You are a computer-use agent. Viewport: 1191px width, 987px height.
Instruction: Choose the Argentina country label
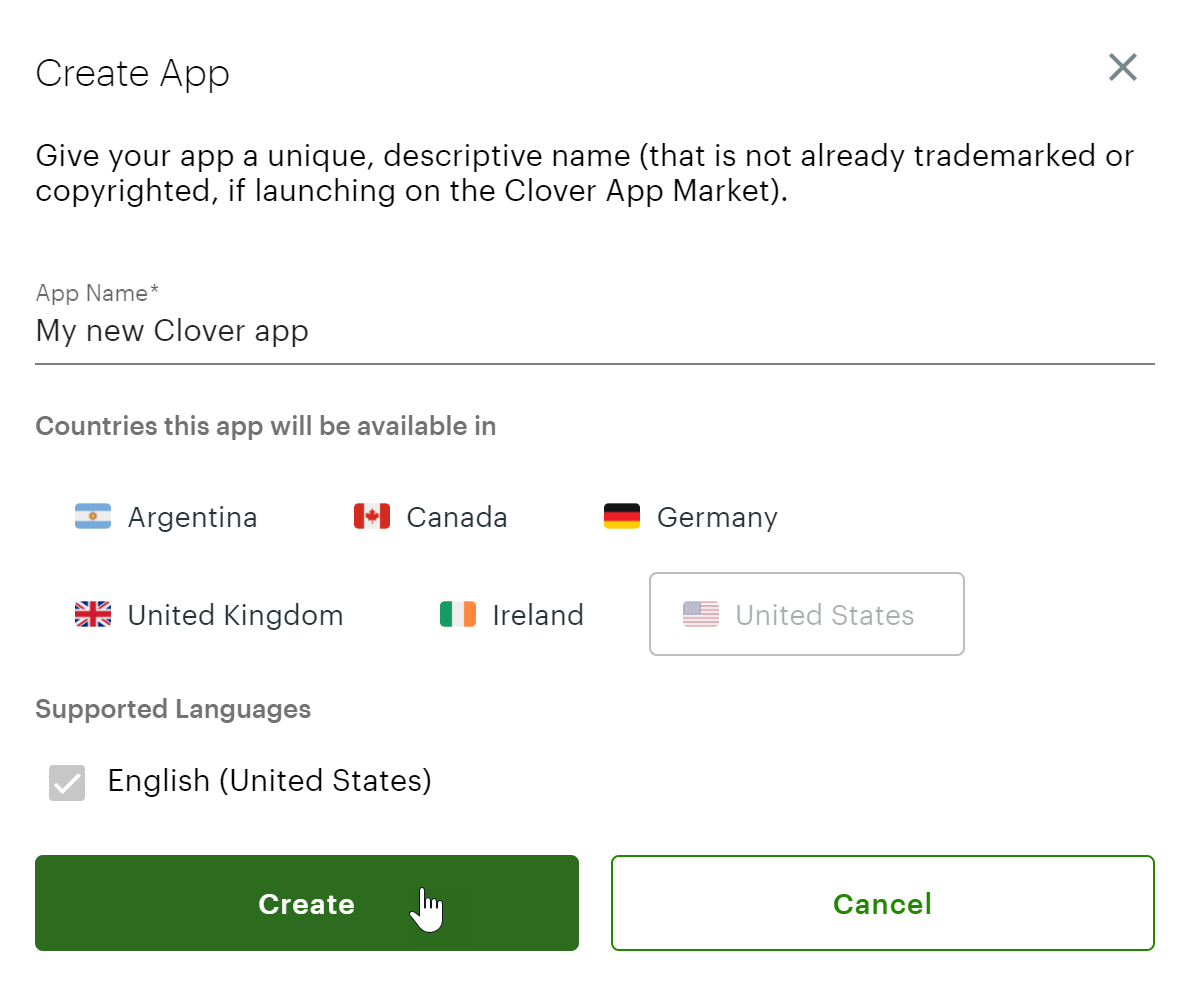(192, 517)
